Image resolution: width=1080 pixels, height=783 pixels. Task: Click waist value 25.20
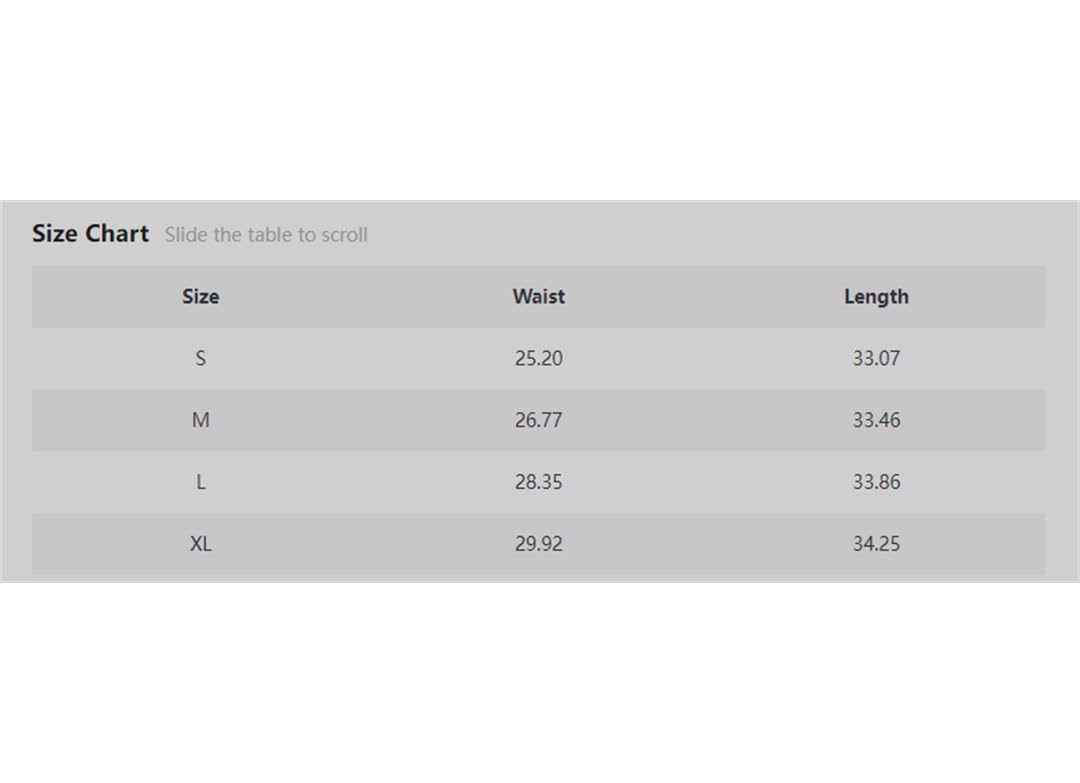539,358
